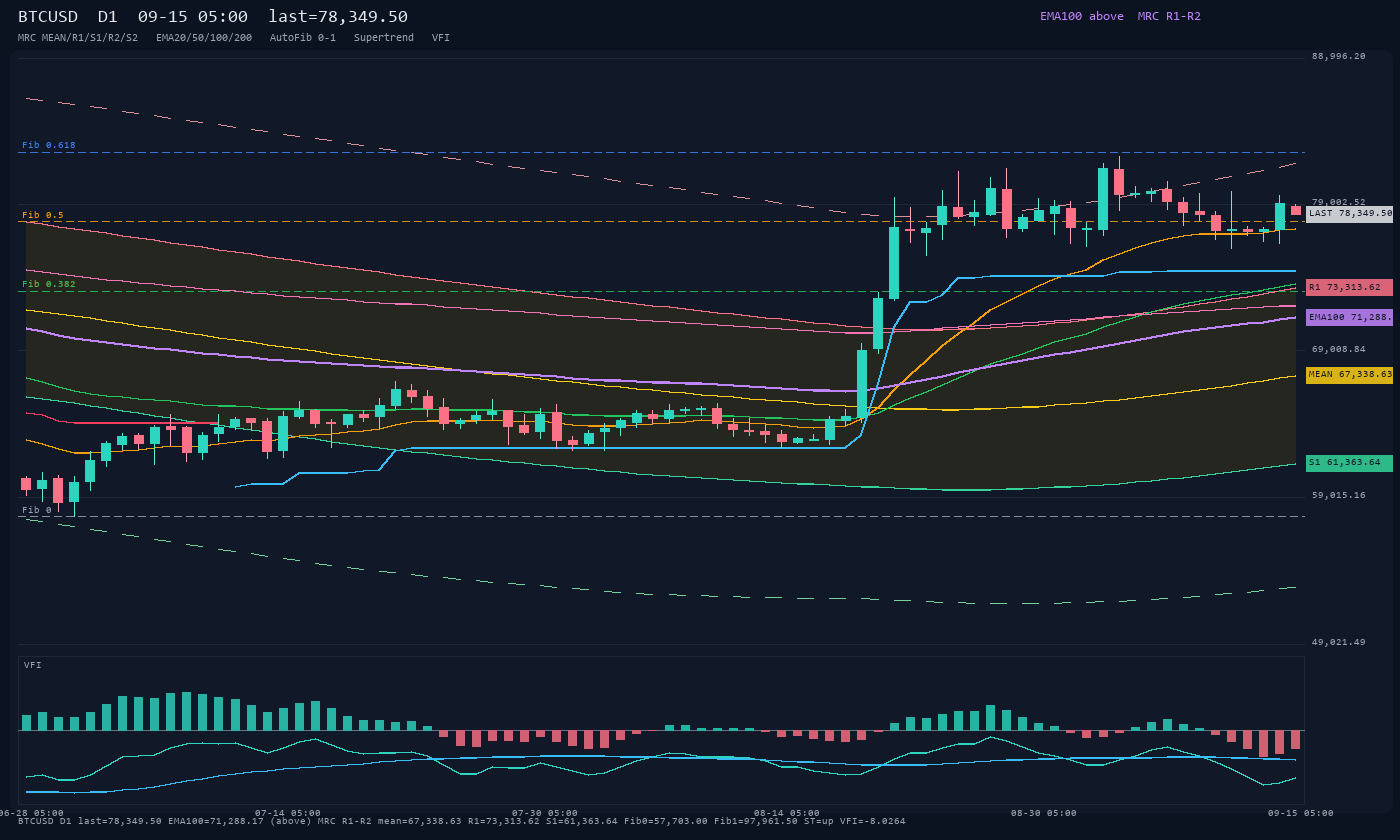Click the VFI panel title
This screenshot has height=840, width=1400.
click(33, 665)
